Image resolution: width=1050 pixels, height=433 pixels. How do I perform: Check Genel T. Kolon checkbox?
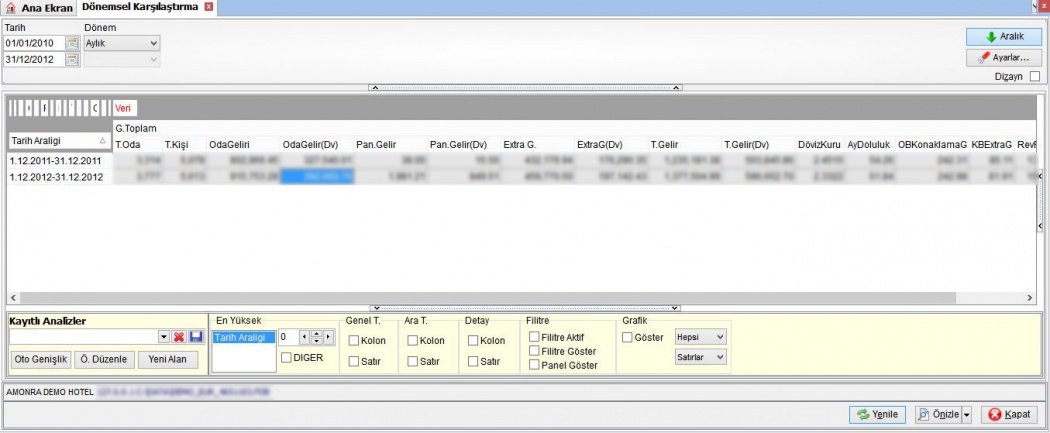(x=353, y=341)
